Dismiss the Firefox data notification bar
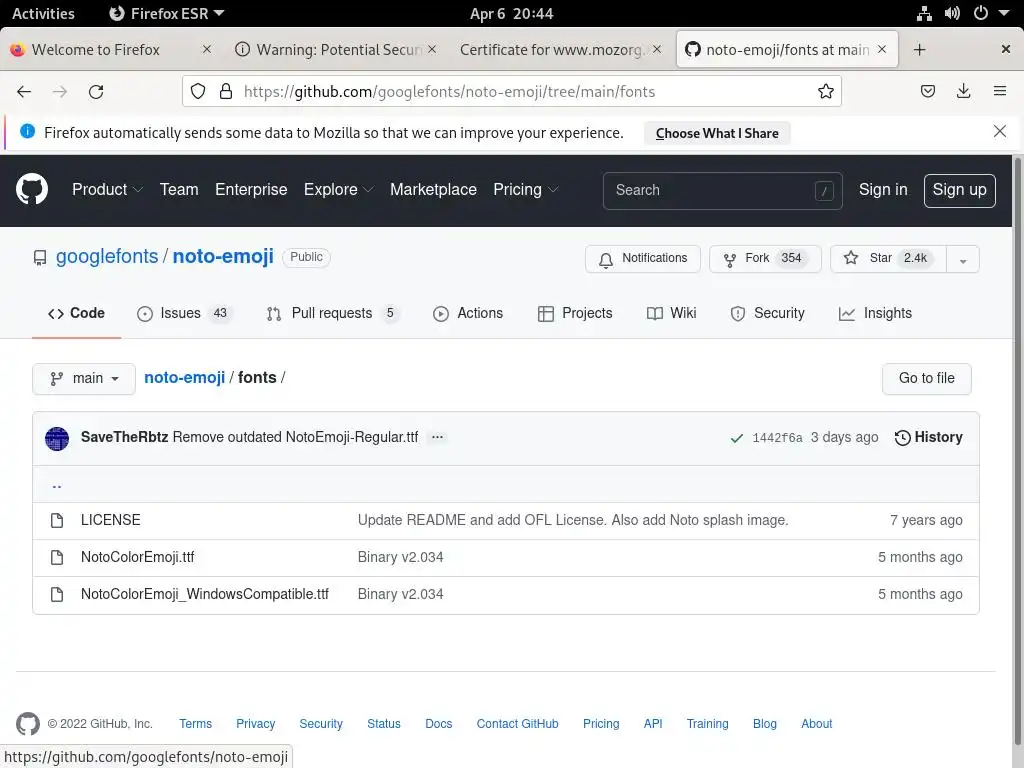 coord(999,132)
